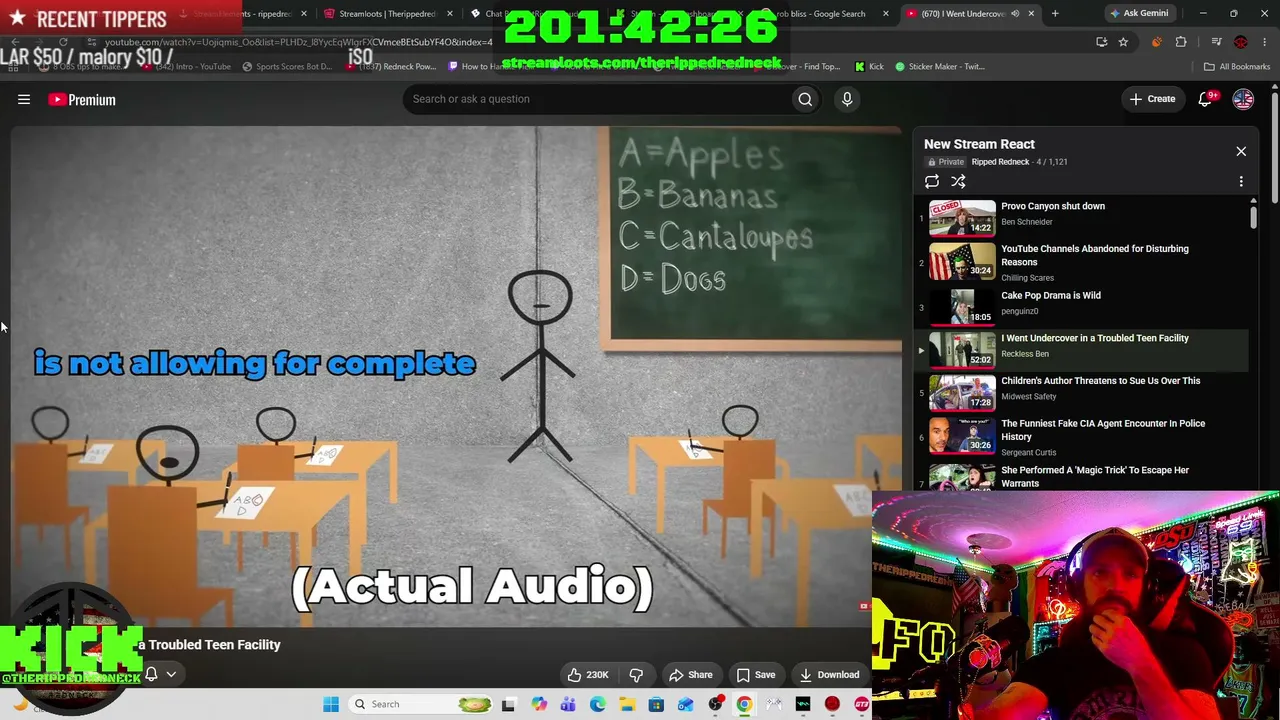
Task: Click channel name Midwest Safety
Action: click(x=1029, y=397)
